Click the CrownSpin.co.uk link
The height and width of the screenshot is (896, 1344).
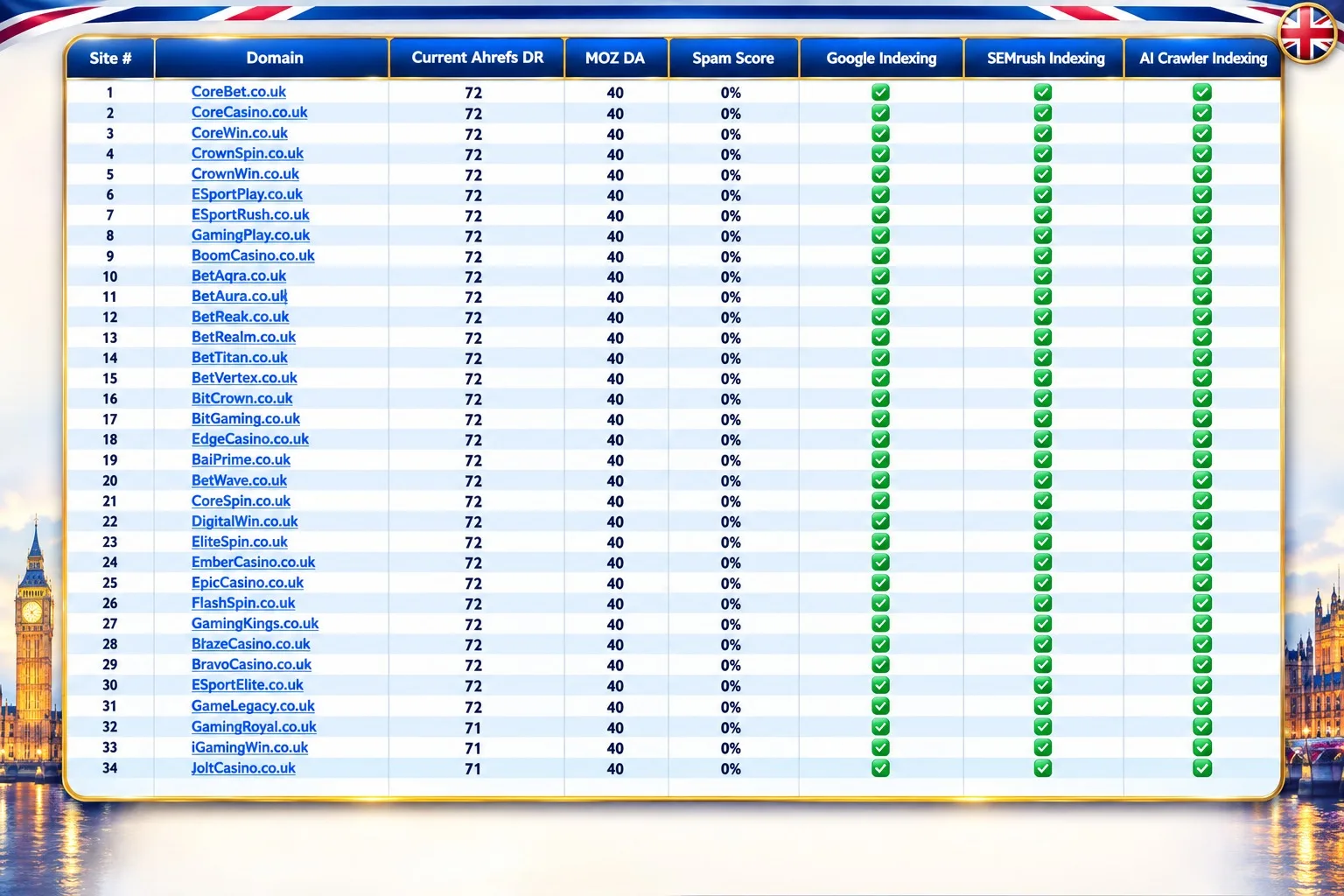click(x=248, y=153)
